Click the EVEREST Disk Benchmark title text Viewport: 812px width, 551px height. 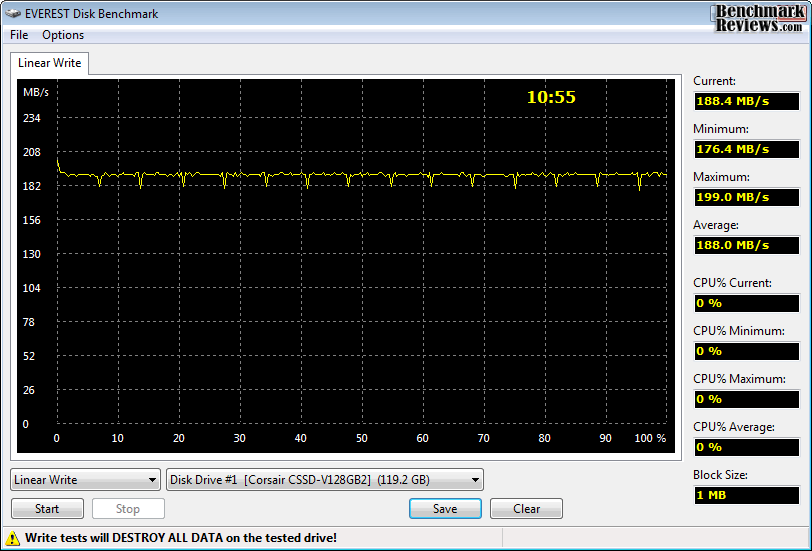coord(92,13)
